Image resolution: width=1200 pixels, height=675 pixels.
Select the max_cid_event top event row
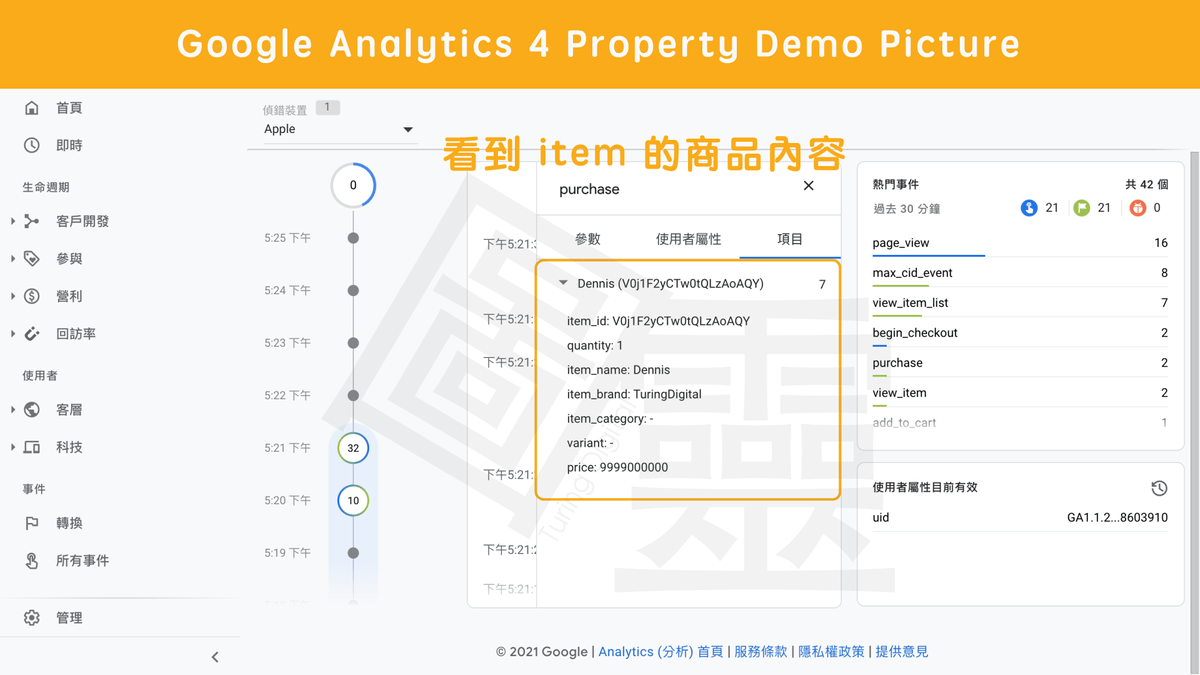pos(1020,273)
